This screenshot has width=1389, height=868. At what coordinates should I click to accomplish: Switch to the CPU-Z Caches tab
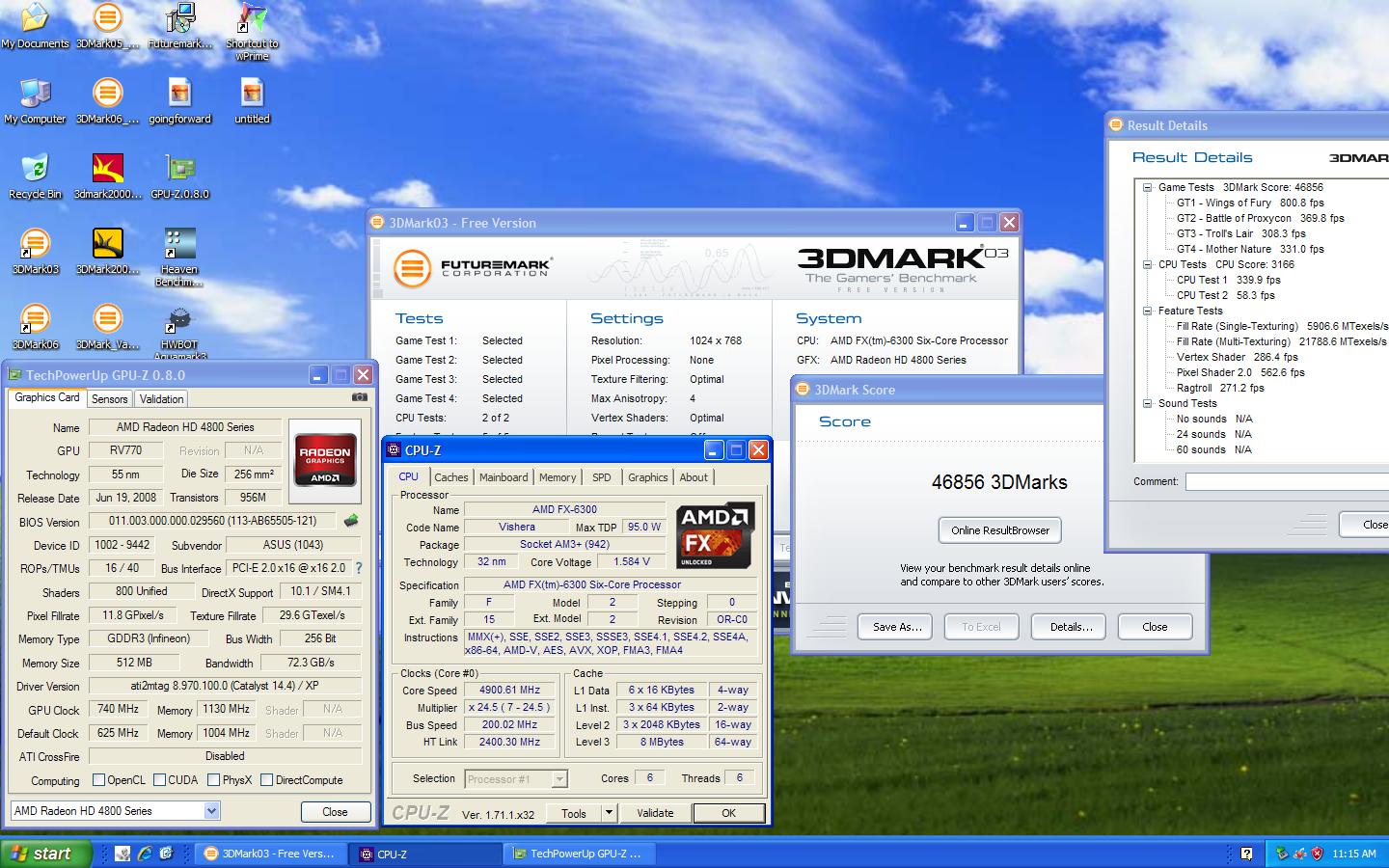(x=450, y=477)
